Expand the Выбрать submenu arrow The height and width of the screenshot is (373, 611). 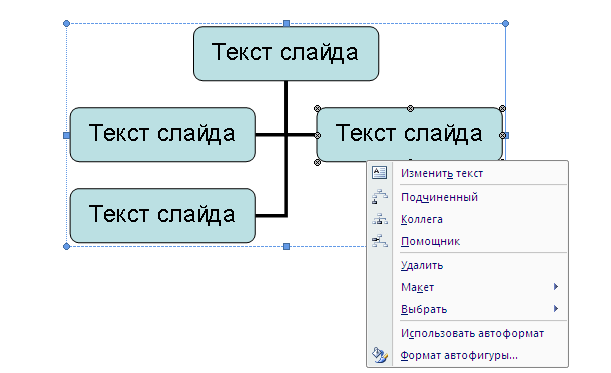click(x=556, y=309)
